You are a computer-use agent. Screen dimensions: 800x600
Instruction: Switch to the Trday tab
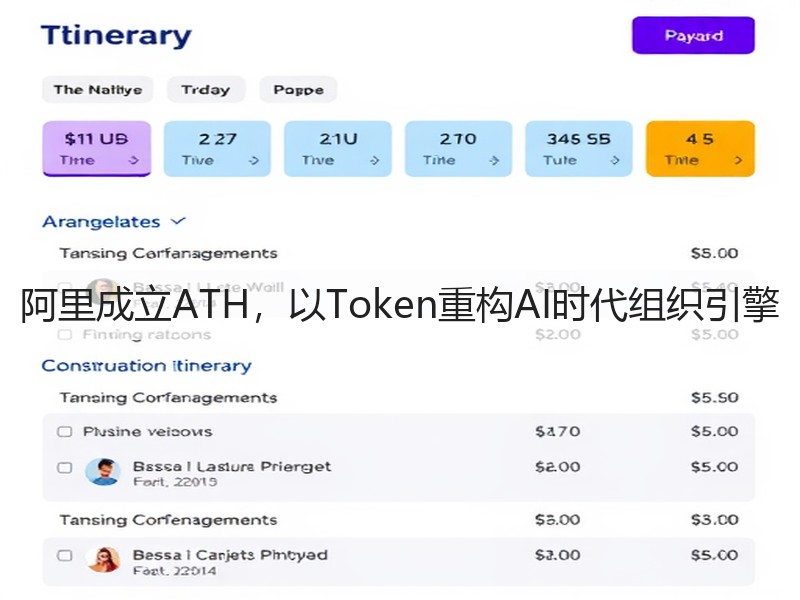[206, 90]
